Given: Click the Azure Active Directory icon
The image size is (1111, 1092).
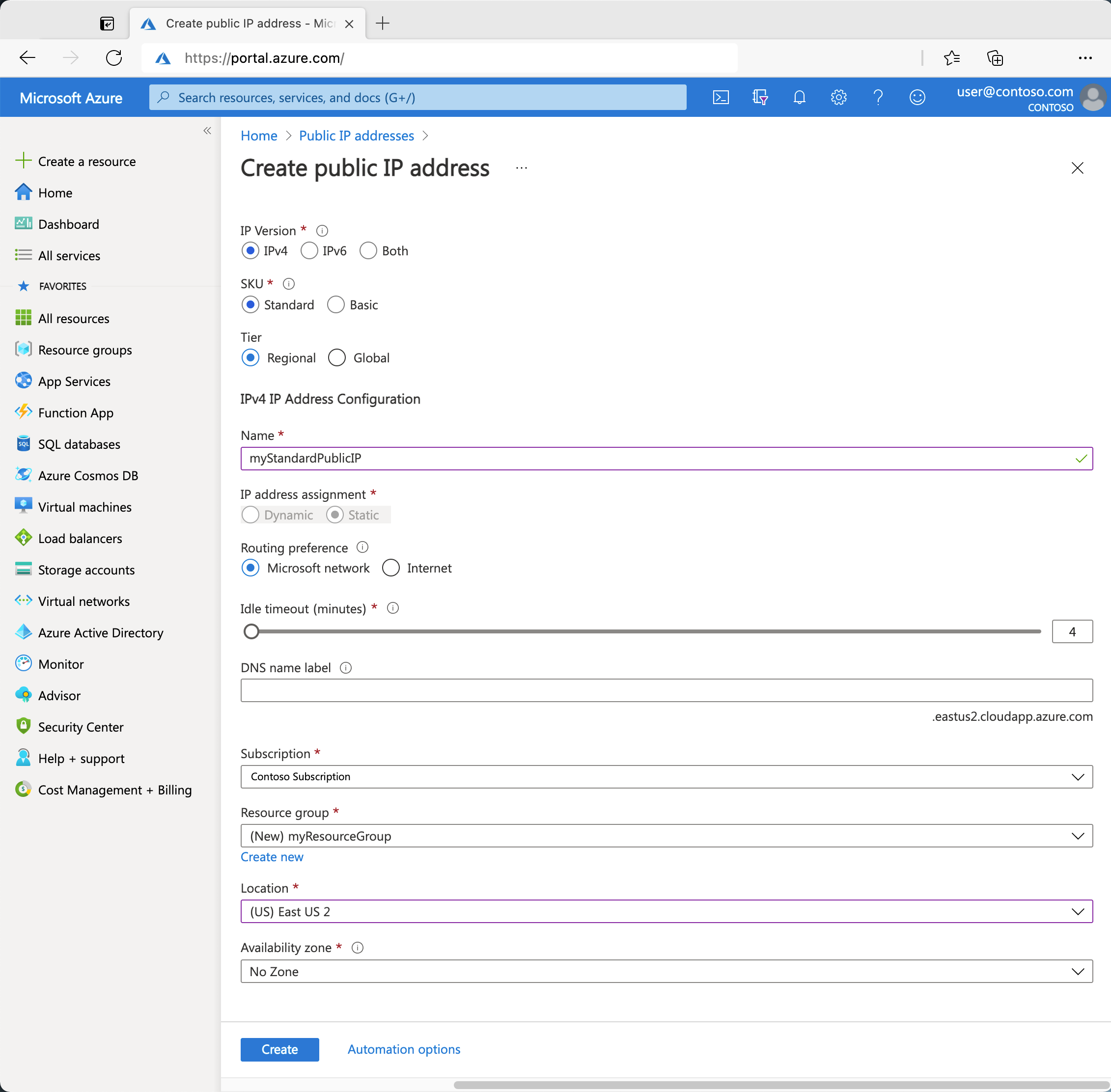Looking at the screenshot, I should [23, 632].
